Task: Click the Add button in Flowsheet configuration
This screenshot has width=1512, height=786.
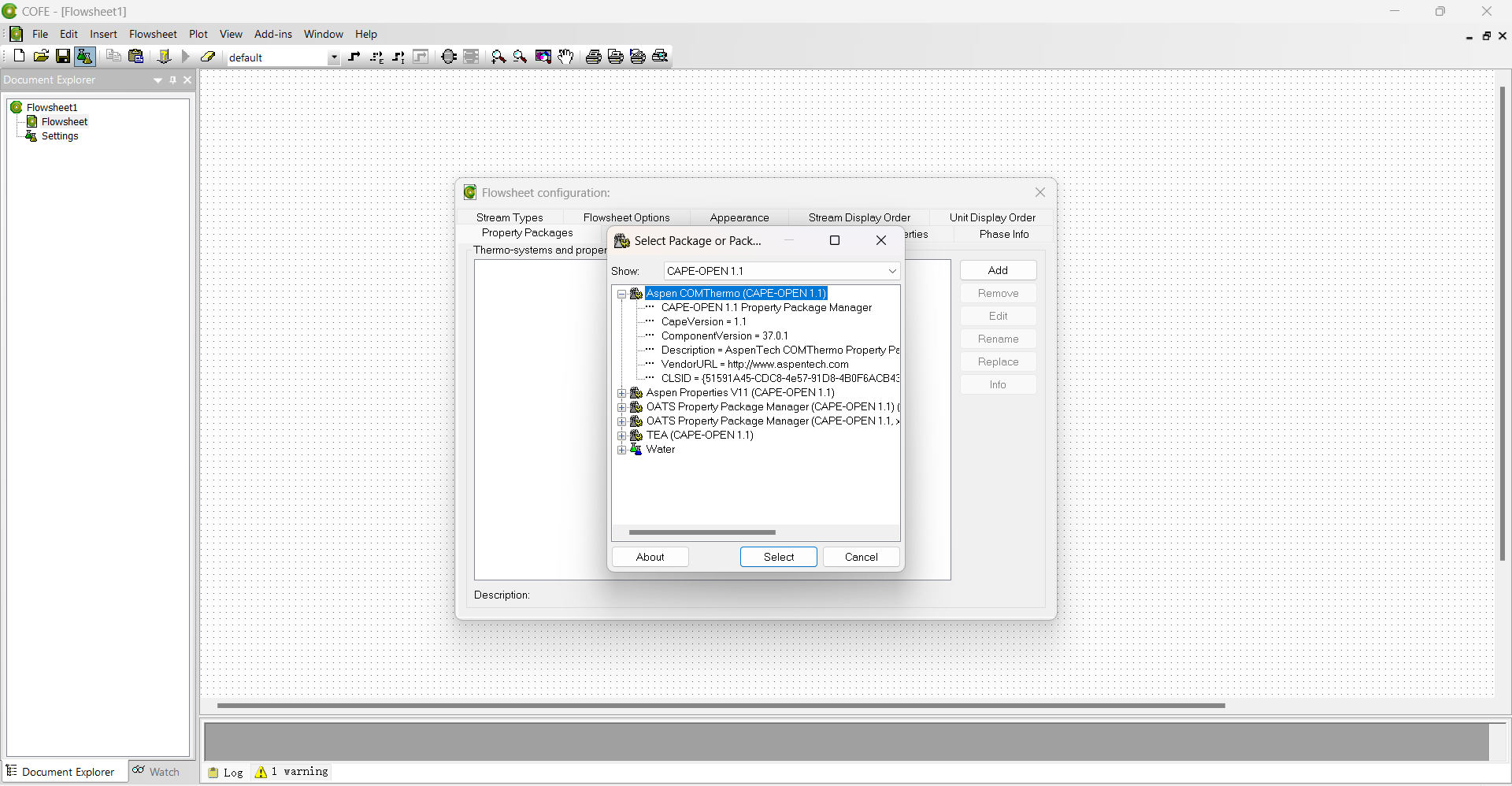Action: 998,270
